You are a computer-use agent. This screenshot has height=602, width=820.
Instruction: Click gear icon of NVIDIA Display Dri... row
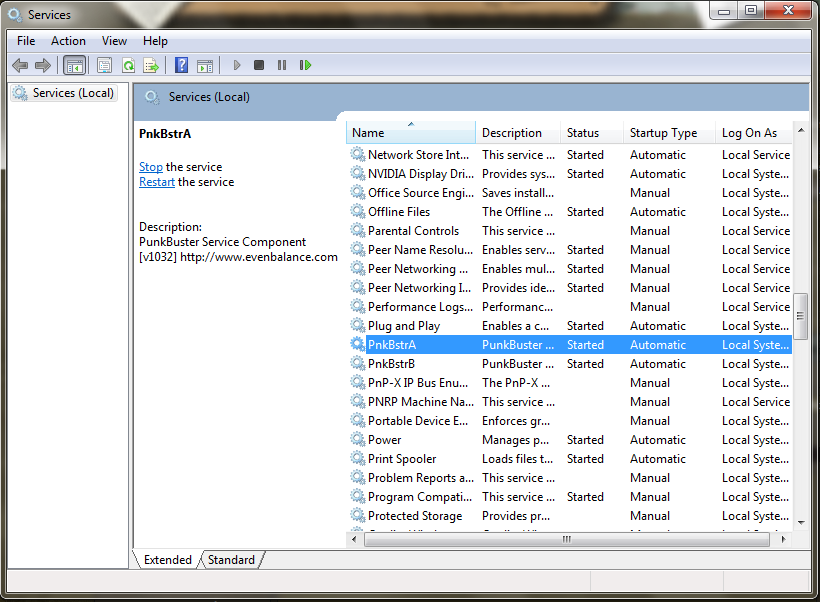click(x=358, y=173)
